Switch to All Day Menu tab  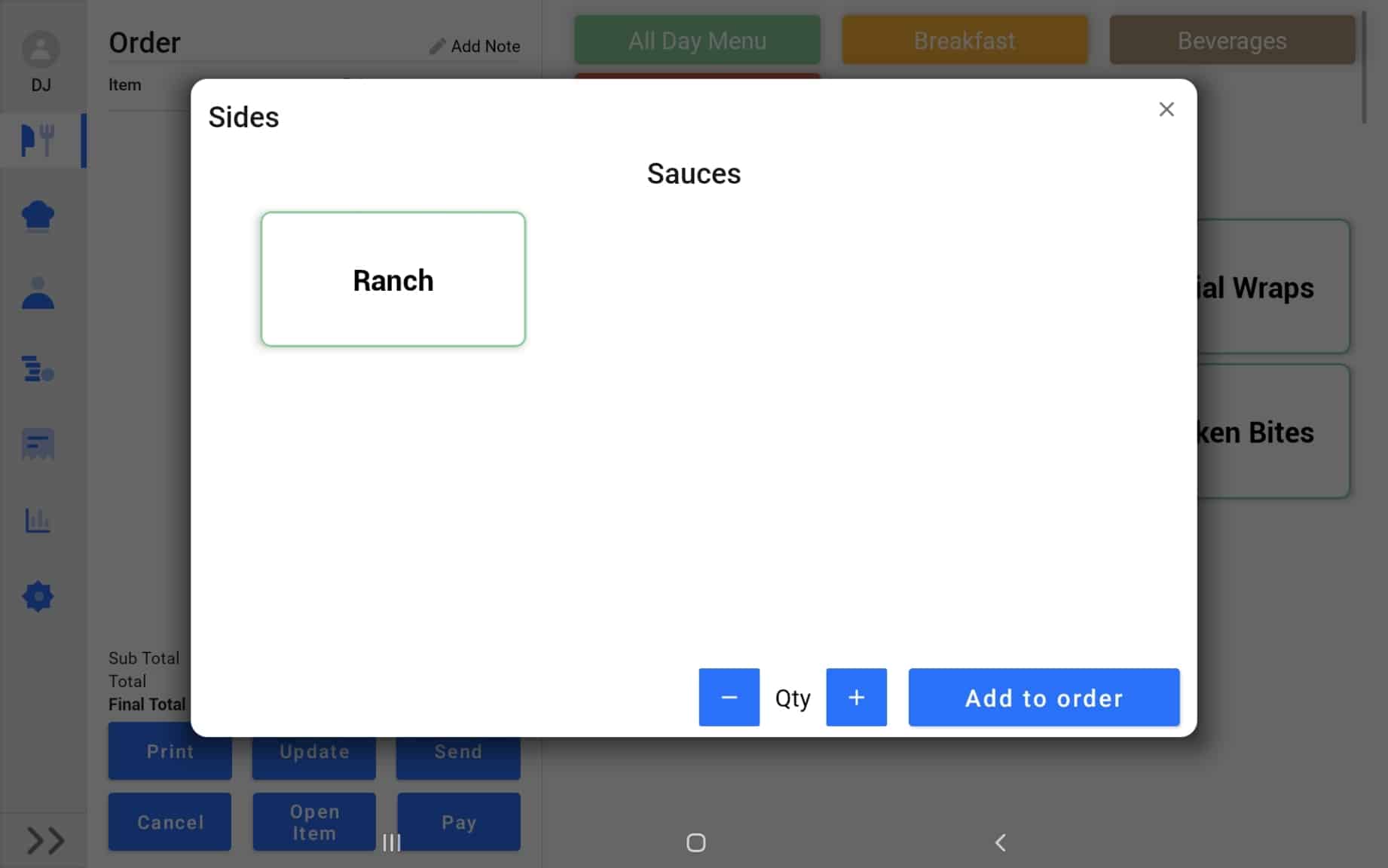coord(697,40)
